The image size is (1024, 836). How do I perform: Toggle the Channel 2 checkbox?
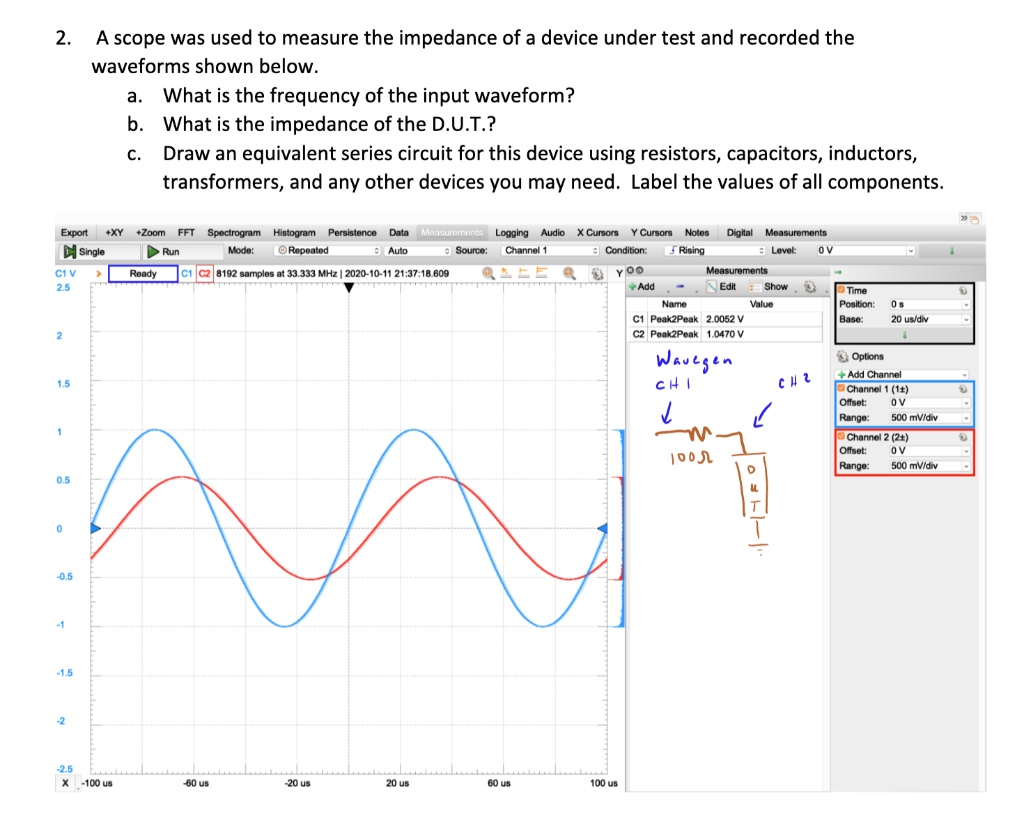coord(840,437)
